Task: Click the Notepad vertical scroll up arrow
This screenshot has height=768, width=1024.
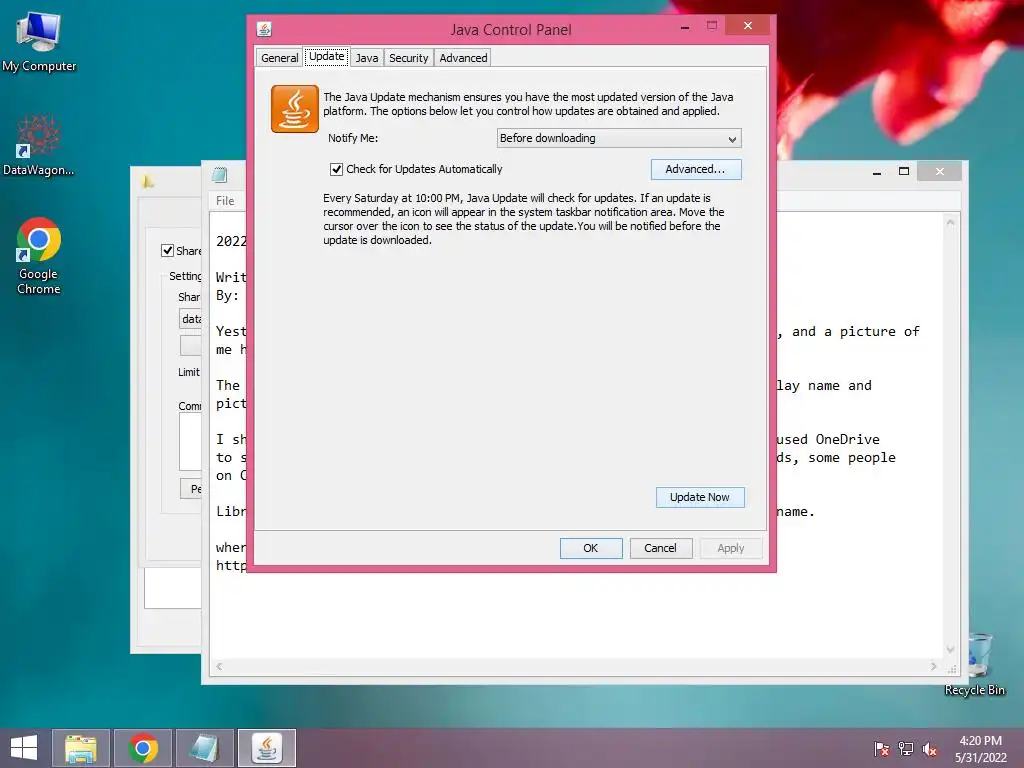Action: point(951,223)
